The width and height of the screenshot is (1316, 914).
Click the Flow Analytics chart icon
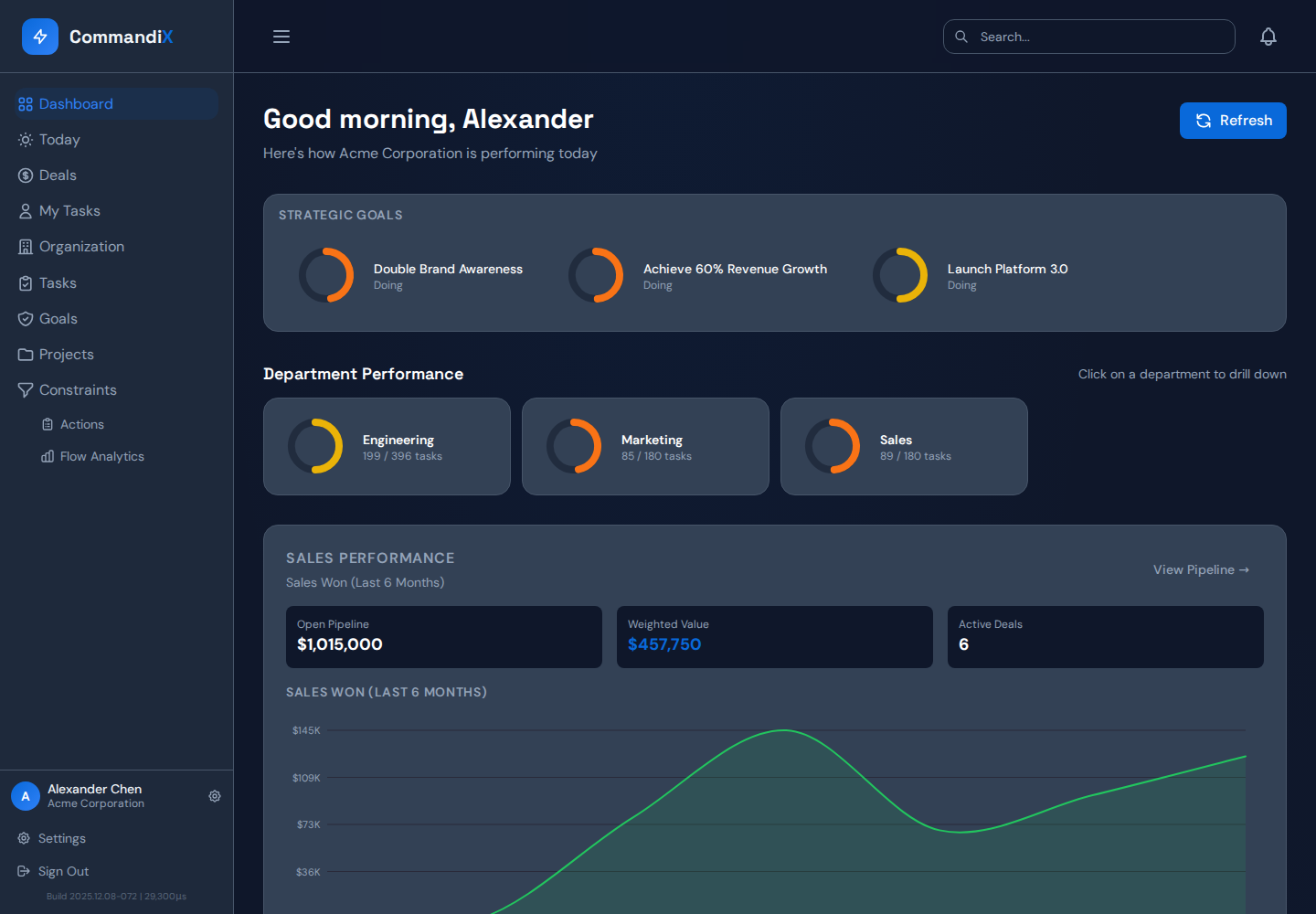(x=48, y=456)
